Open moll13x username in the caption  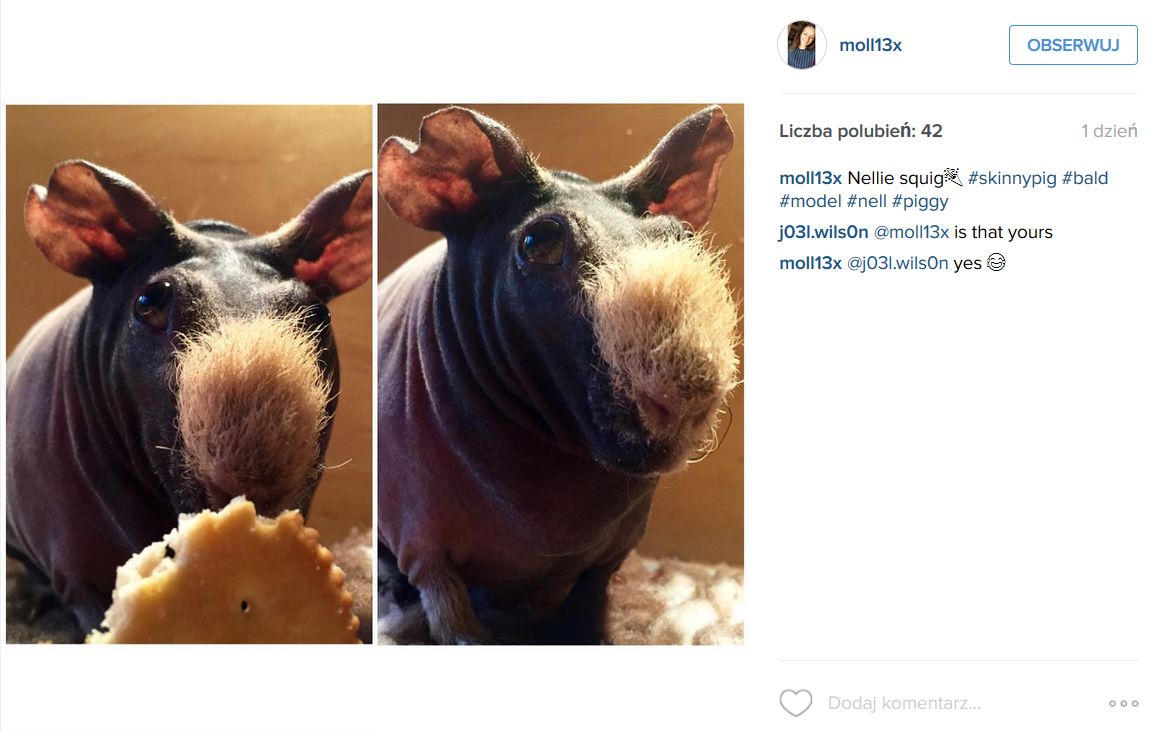coord(810,178)
